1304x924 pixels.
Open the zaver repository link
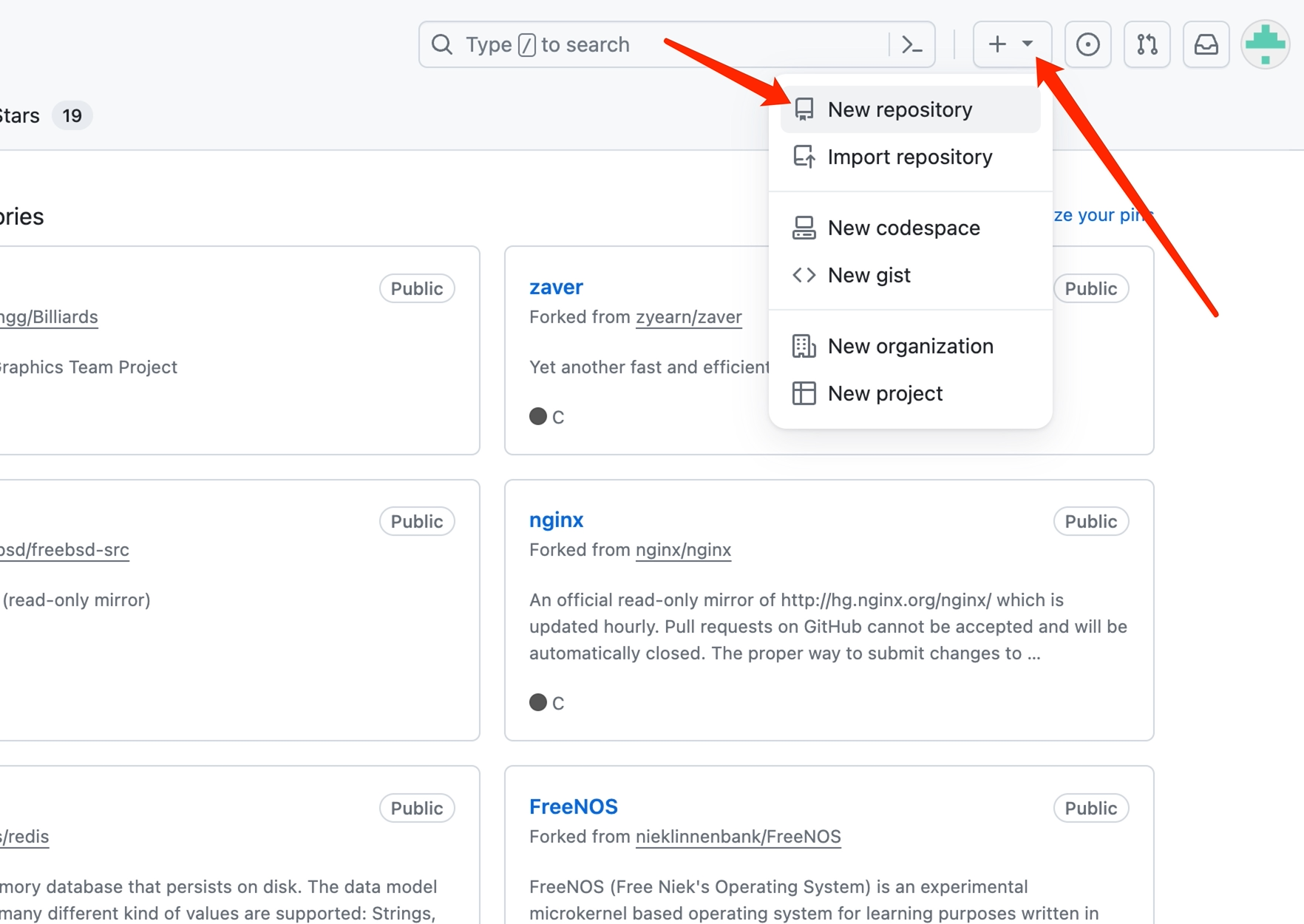coord(556,287)
